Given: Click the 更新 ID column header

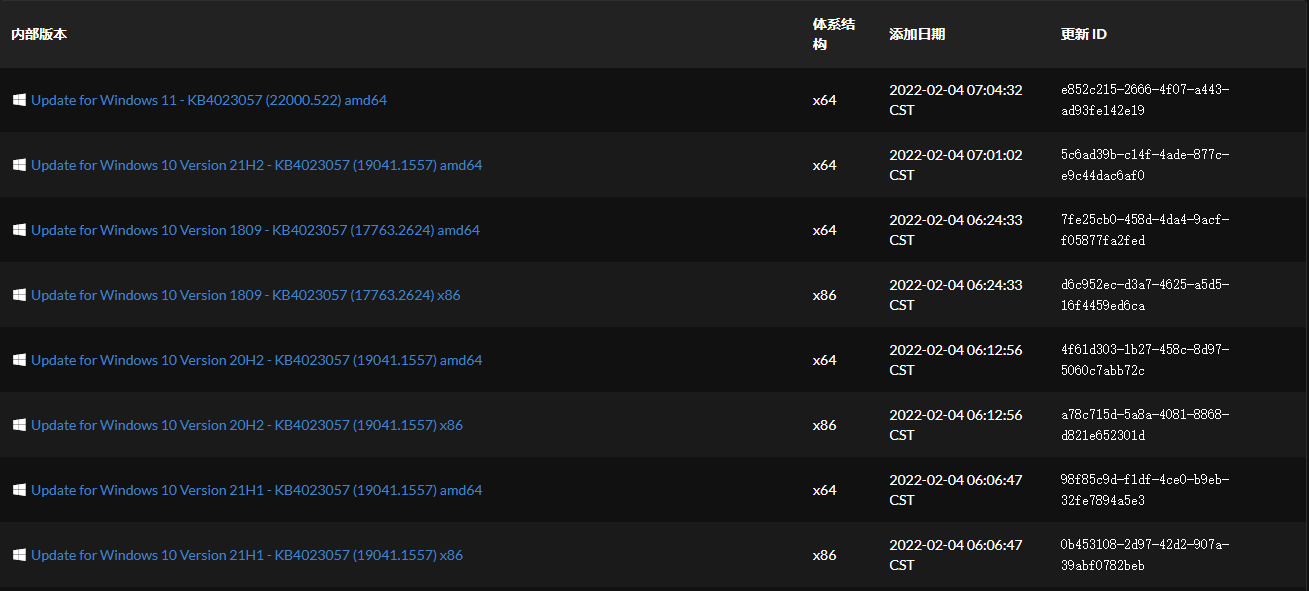Looking at the screenshot, I should (1084, 34).
